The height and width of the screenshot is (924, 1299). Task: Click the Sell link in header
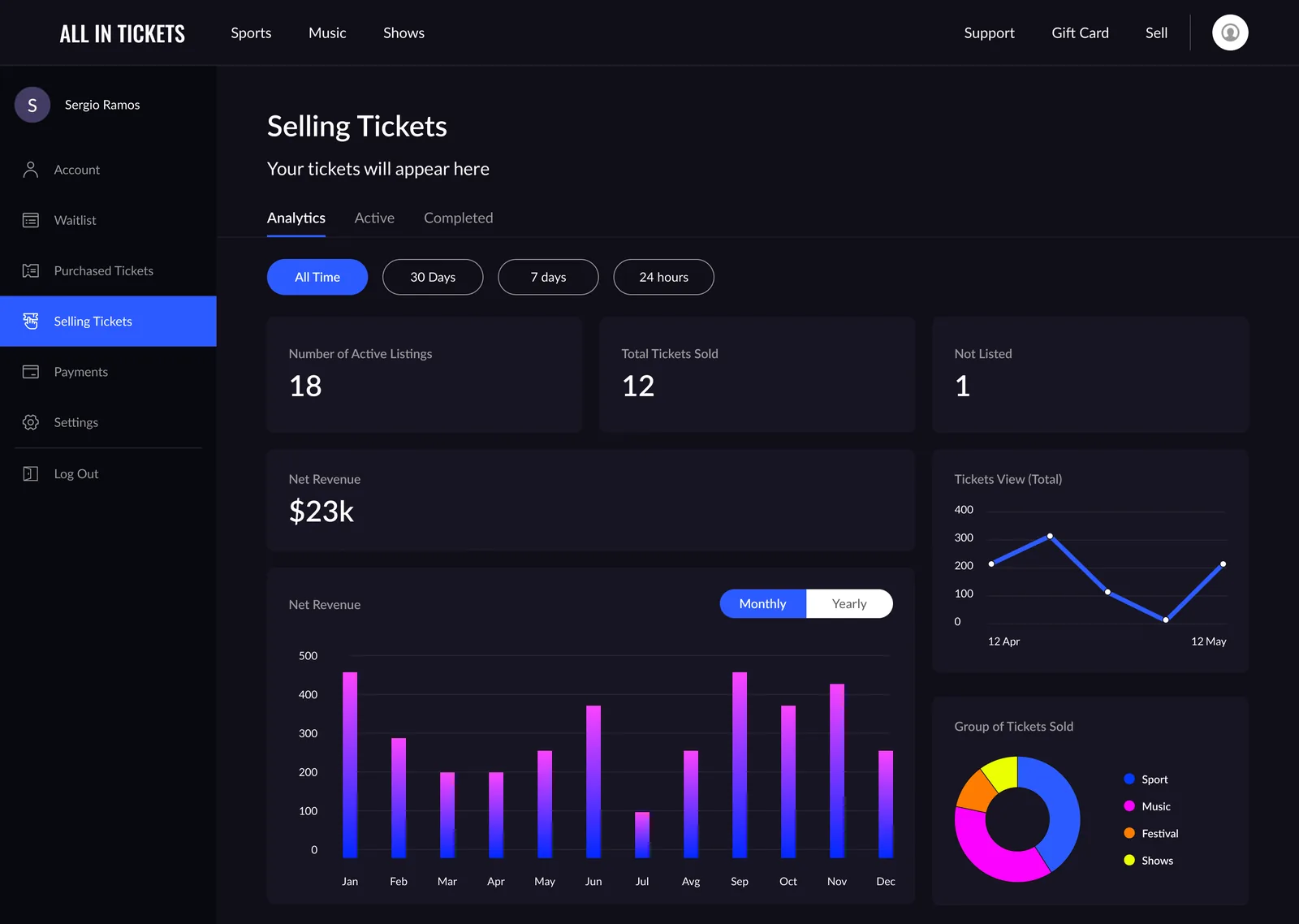(x=1156, y=33)
